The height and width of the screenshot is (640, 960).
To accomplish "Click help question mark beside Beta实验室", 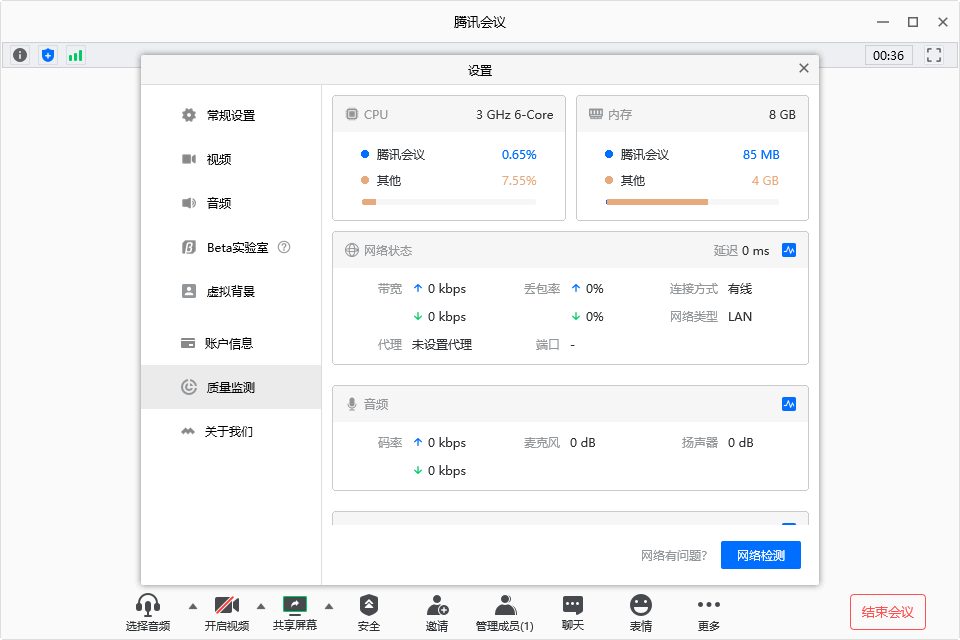I will pos(284,247).
